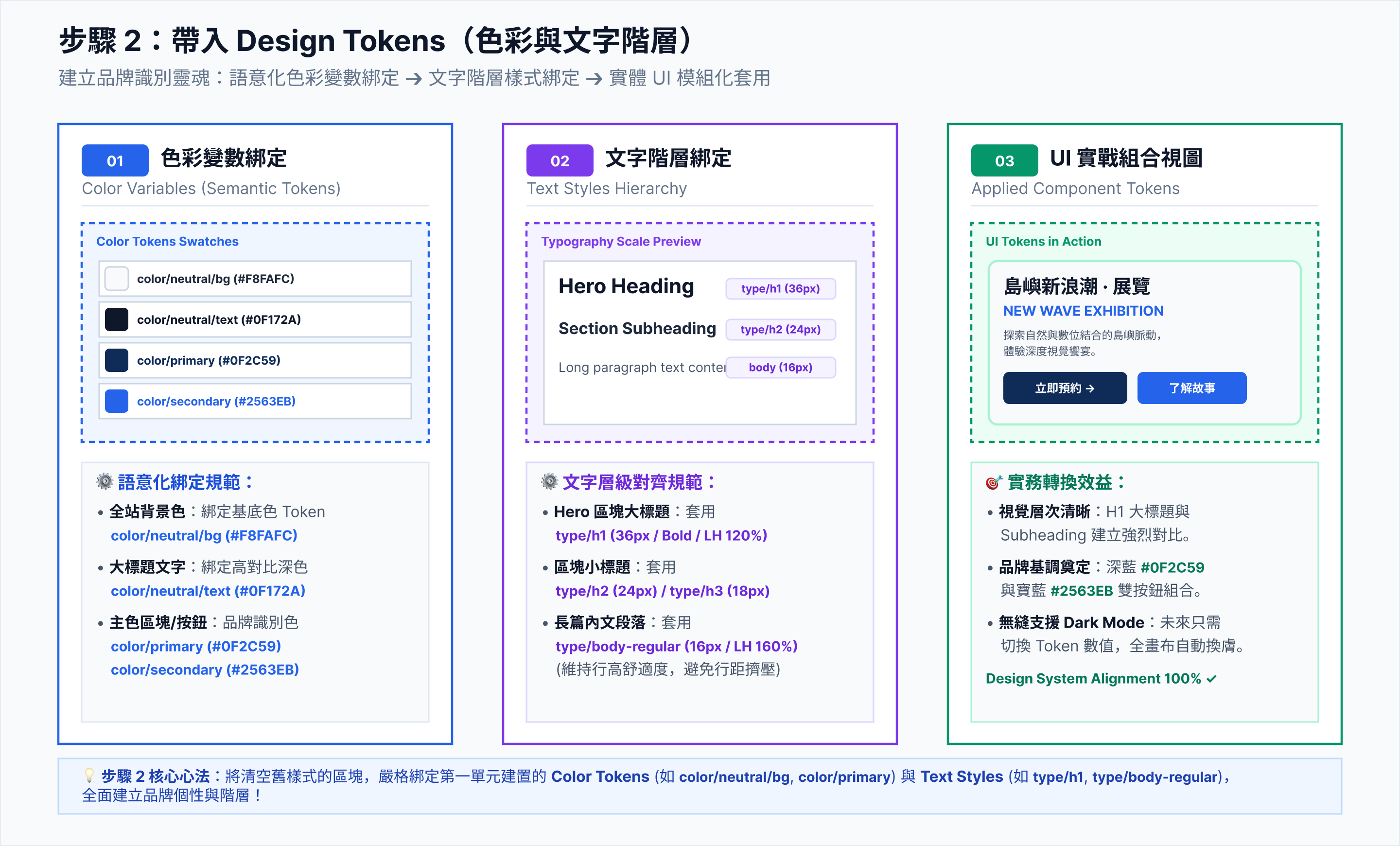Image resolution: width=1400 pixels, height=846 pixels.
Task: Click color/neutral/bg (#F8FAFC) in the binding rules
Action: pyautogui.click(x=204, y=535)
